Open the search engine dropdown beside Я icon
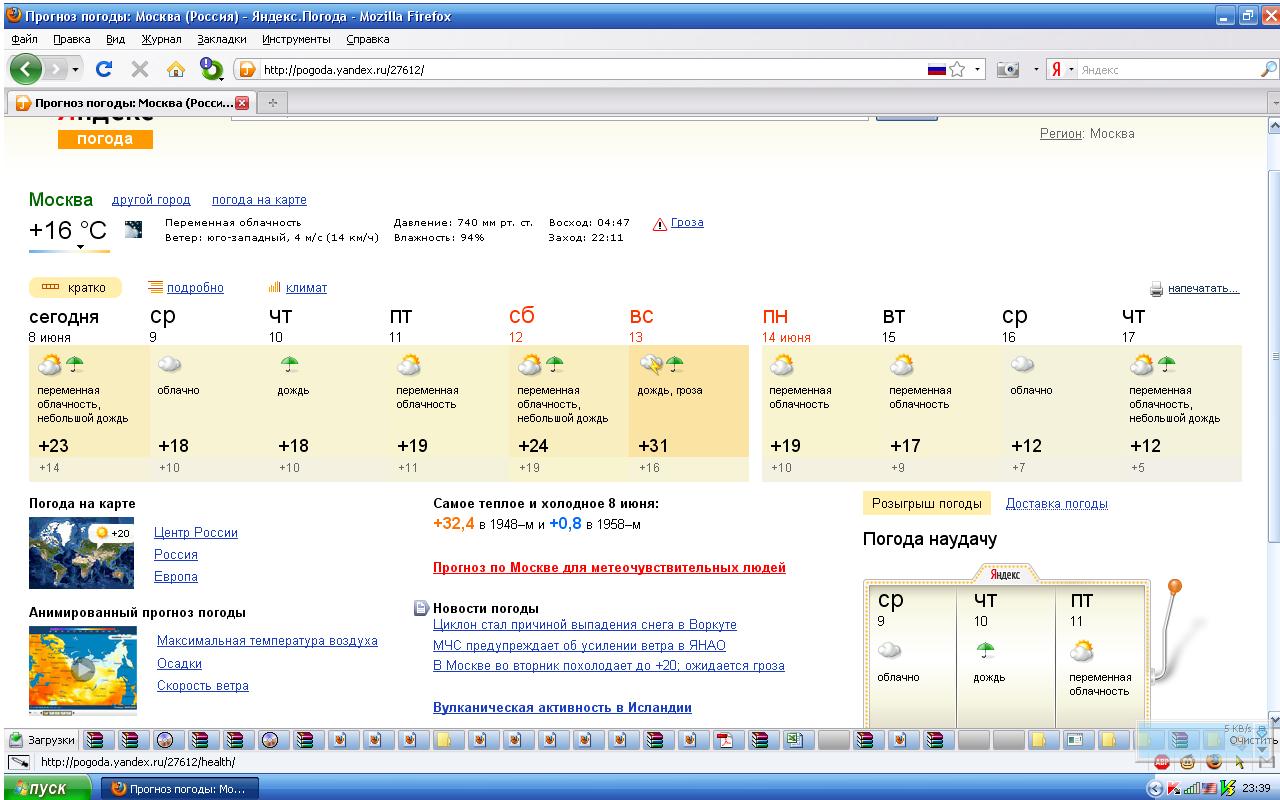The height and width of the screenshot is (800, 1280). tap(1071, 70)
